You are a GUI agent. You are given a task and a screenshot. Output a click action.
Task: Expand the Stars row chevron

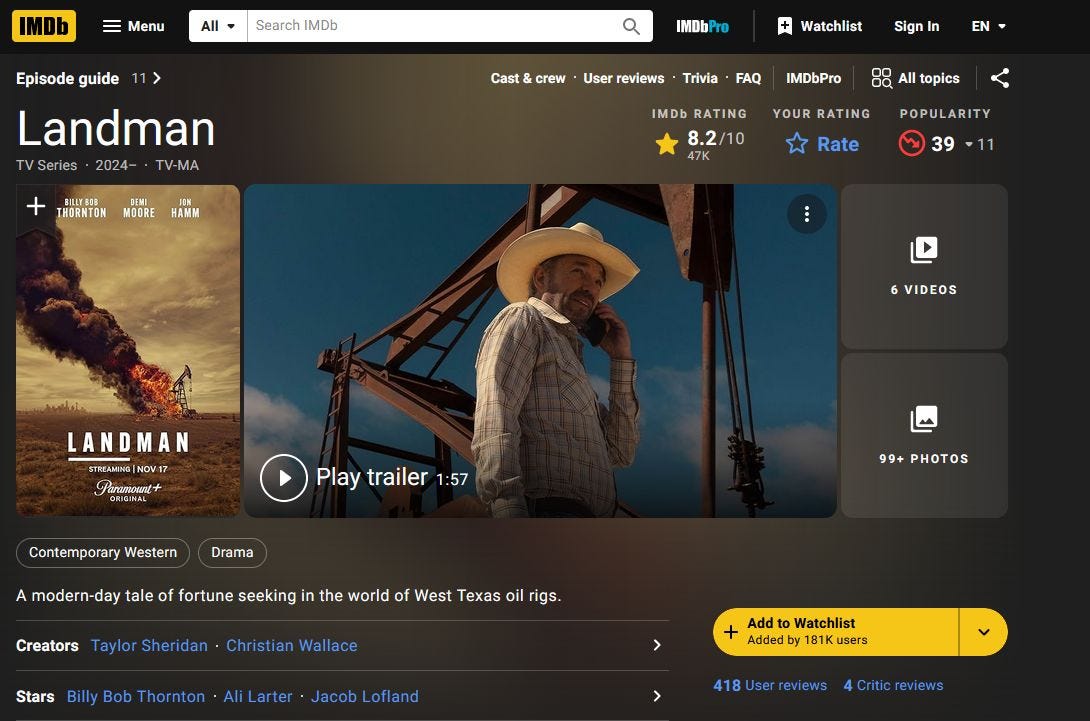point(656,696)
